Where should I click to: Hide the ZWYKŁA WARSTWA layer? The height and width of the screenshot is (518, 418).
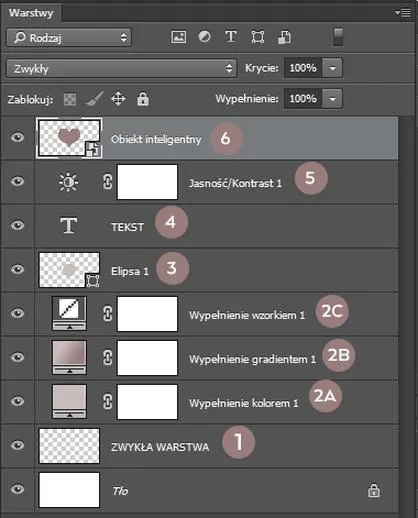coord(17,445)
